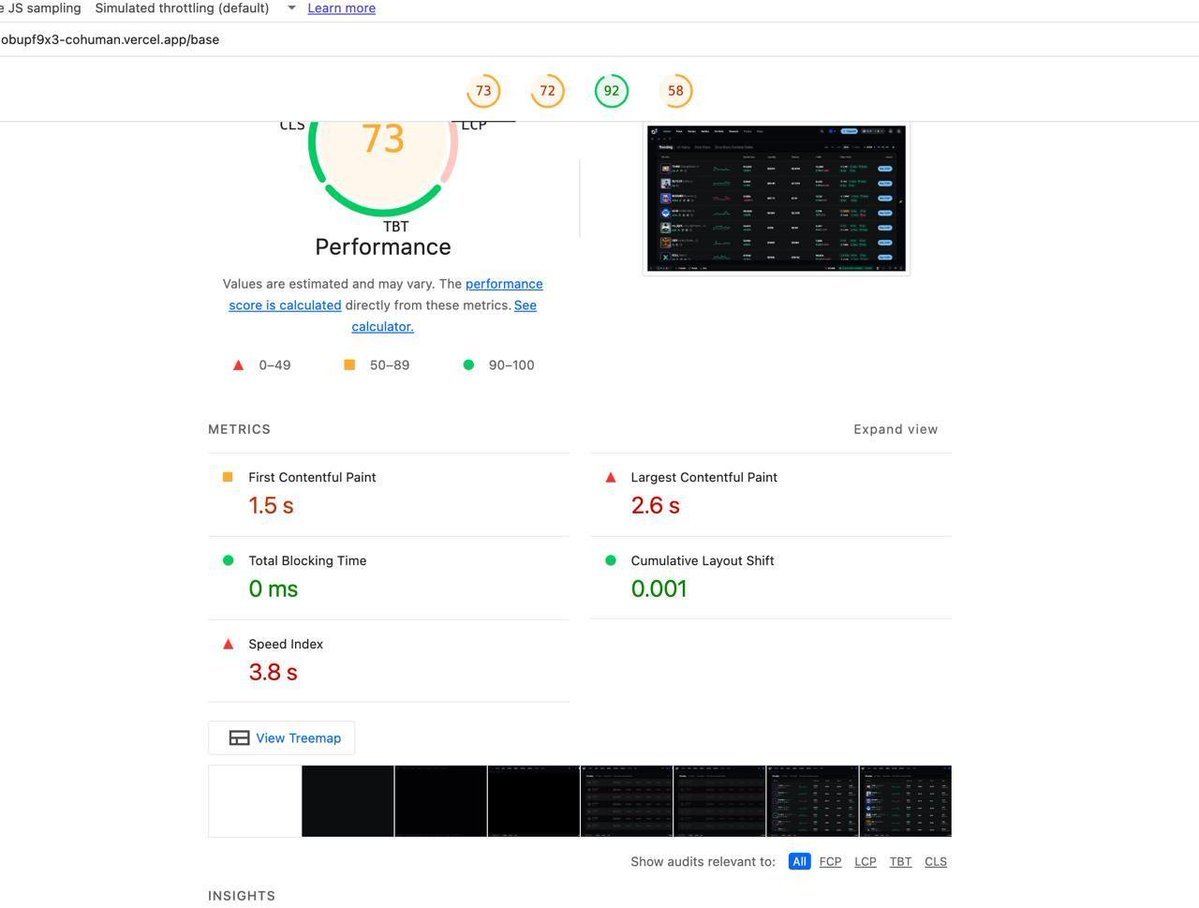Click the Cumulative Layout Shift metric label
1199x908 pixels.
(x=702, y=561)
